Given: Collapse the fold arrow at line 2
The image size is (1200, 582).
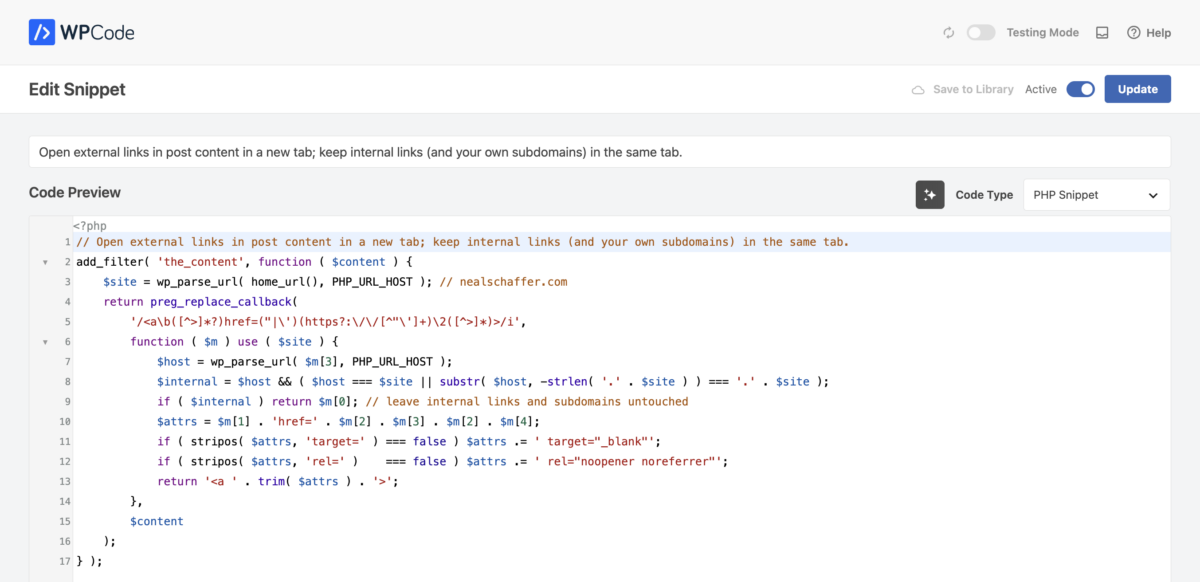Looking at the screenshot, I should (x=44, y=262).
